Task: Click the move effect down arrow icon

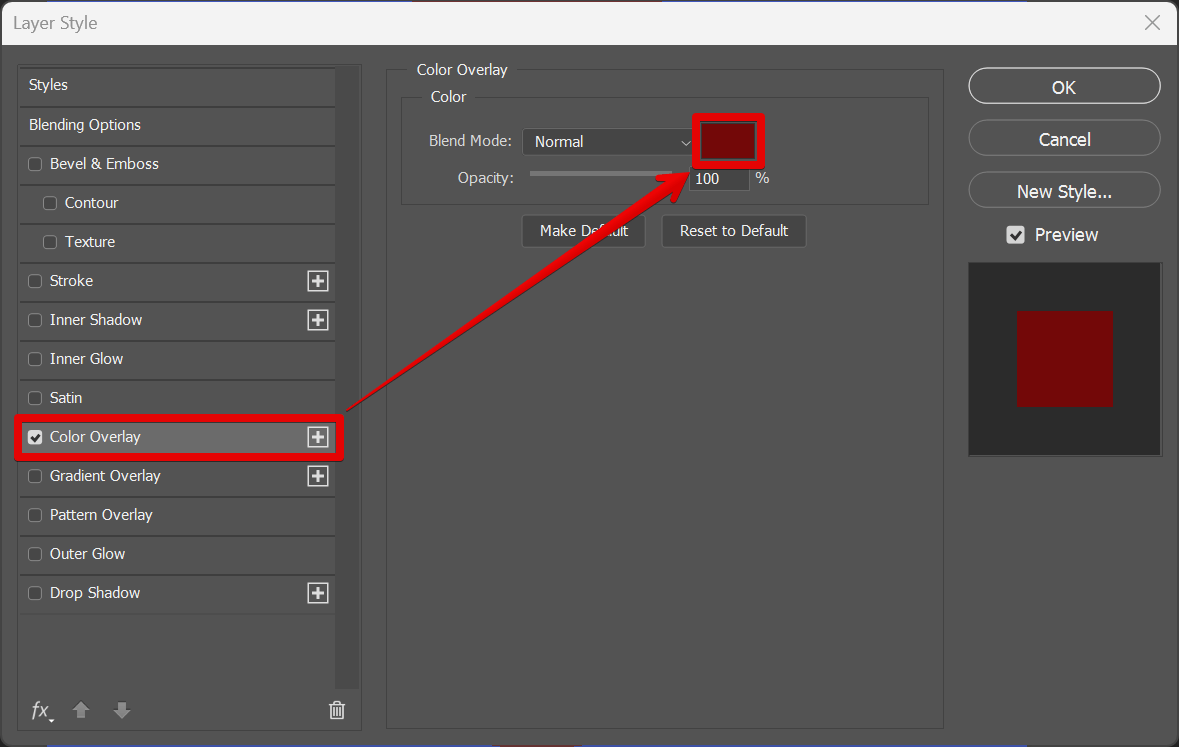Action: 121,710
